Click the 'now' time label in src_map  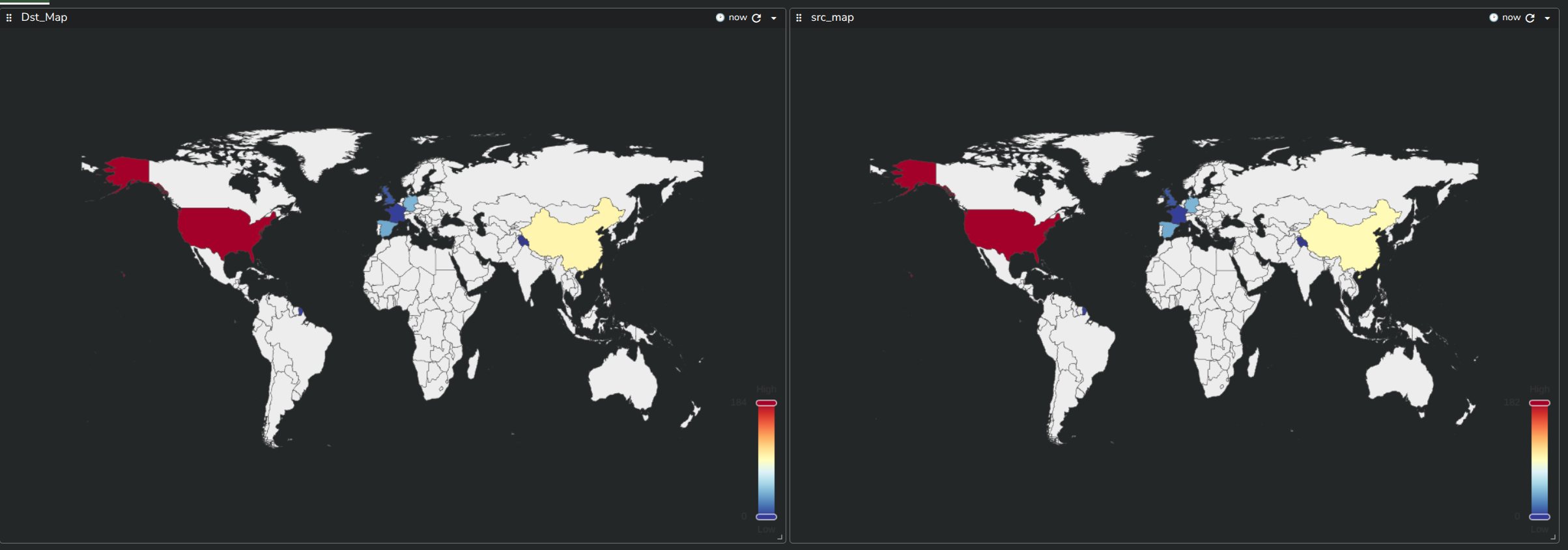click(1511, 18)
